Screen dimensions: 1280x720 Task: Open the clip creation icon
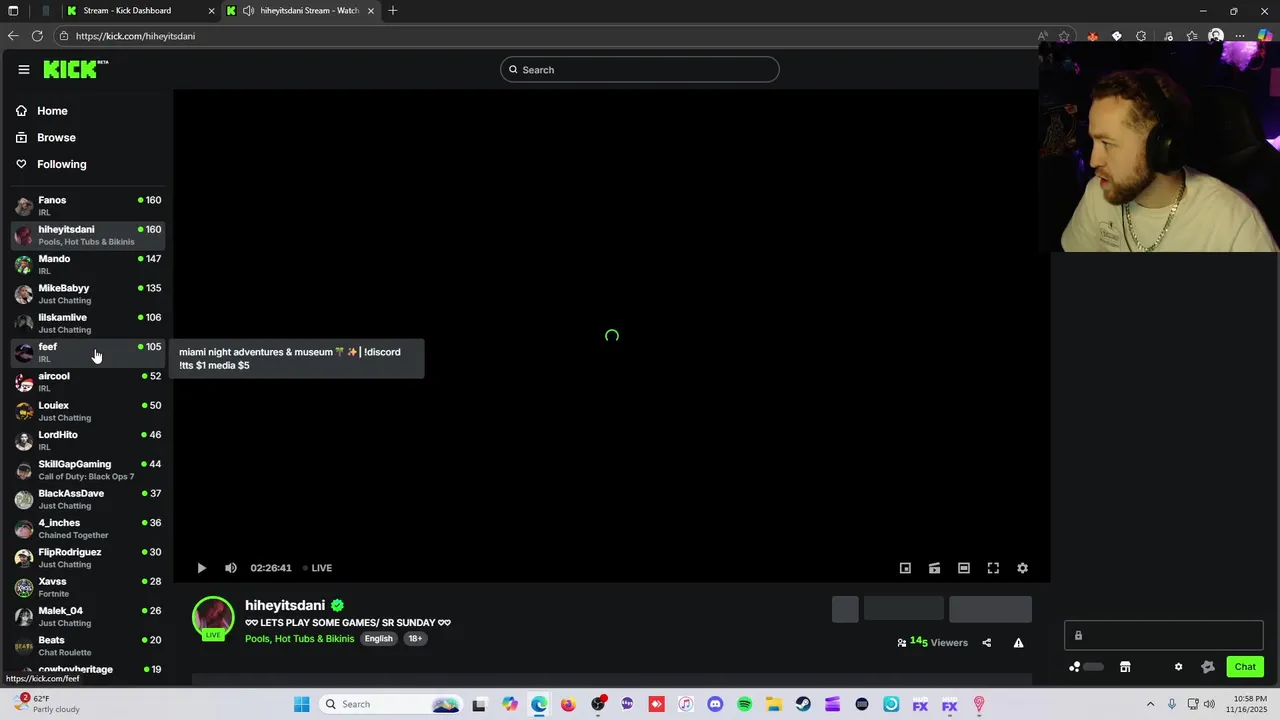pyautogui.click(x=934, y=568)
